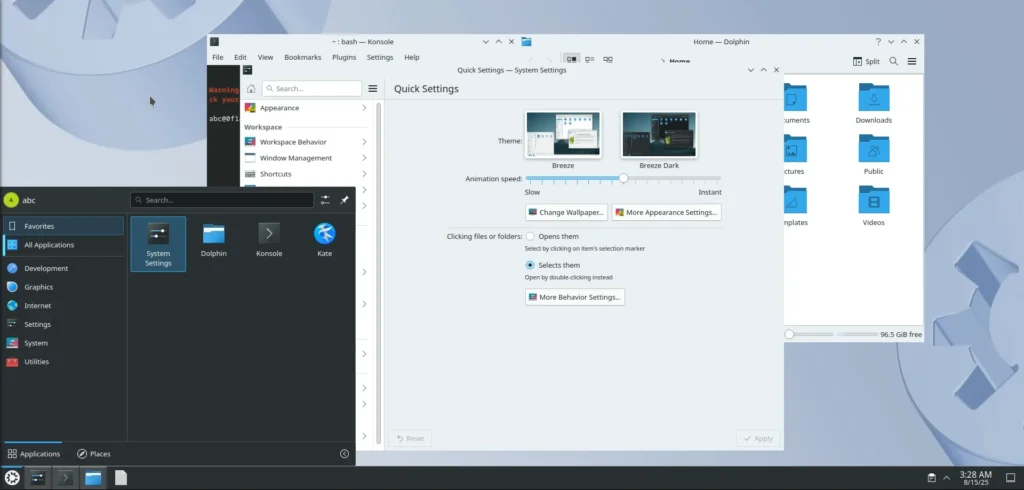Screen dimensions: 1024x490
Task: Select the Breeze Dark theme thumbnail
Action: (659, 135)
